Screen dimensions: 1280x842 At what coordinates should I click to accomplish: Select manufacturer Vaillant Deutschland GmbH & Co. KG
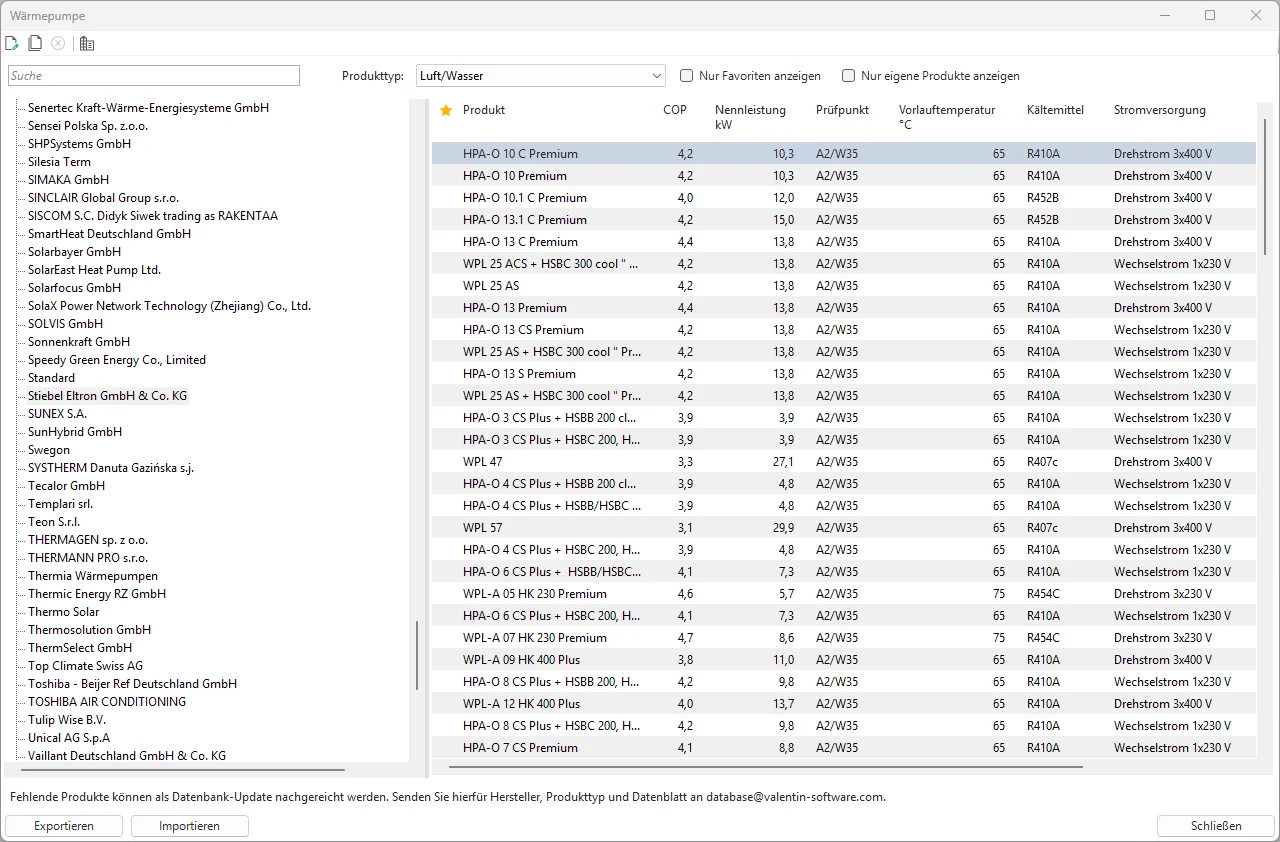pyautogui.click(x=124, y=755)
